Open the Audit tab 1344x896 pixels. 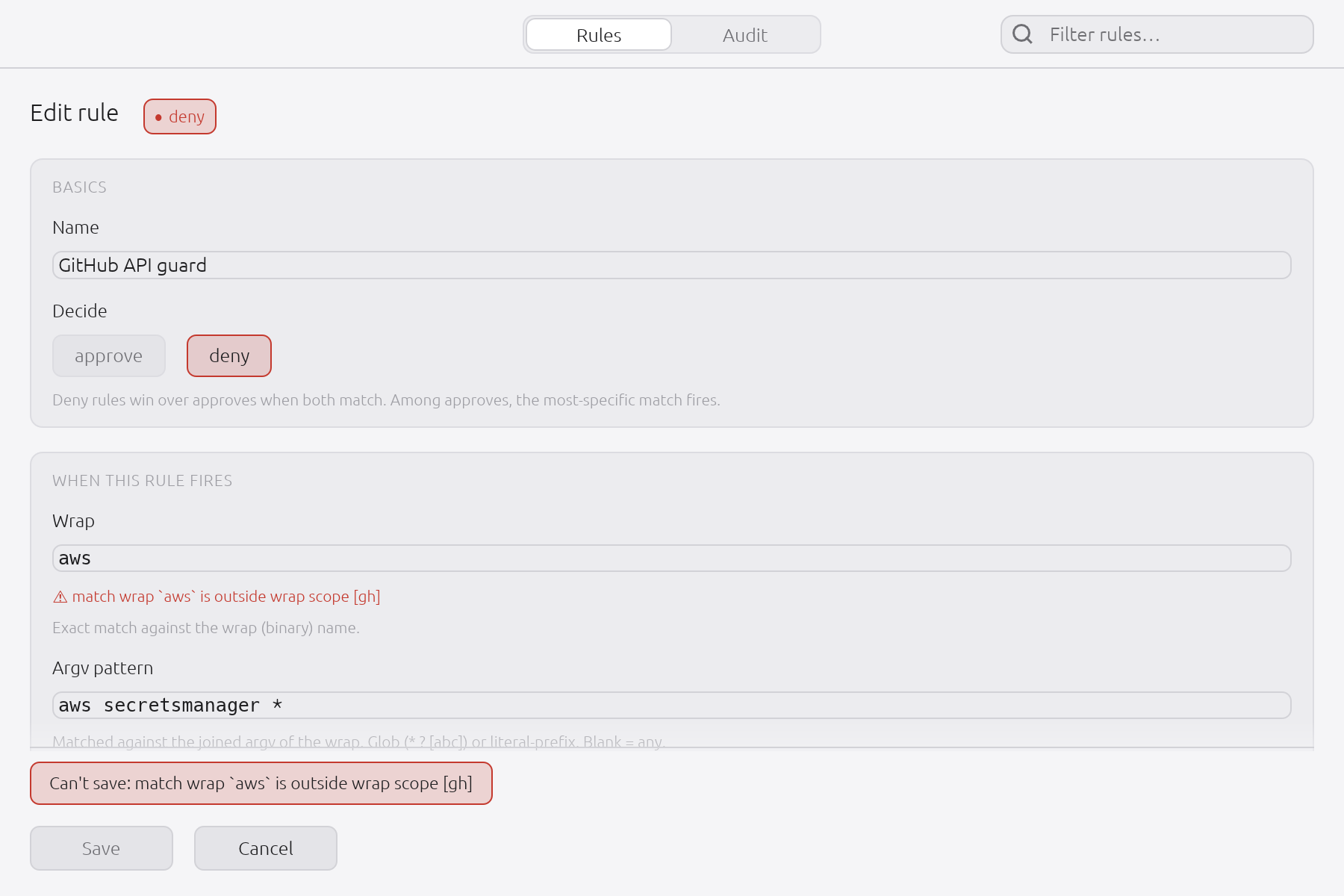click(x=744, y=35)
